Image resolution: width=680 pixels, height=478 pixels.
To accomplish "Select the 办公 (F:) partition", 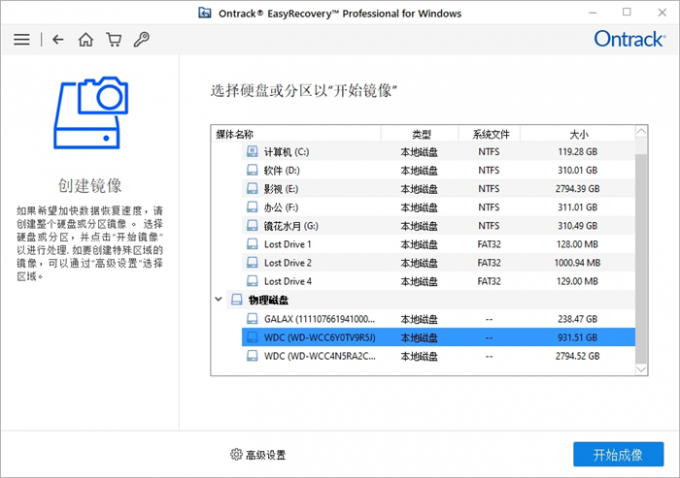I will tap(438, 207).
